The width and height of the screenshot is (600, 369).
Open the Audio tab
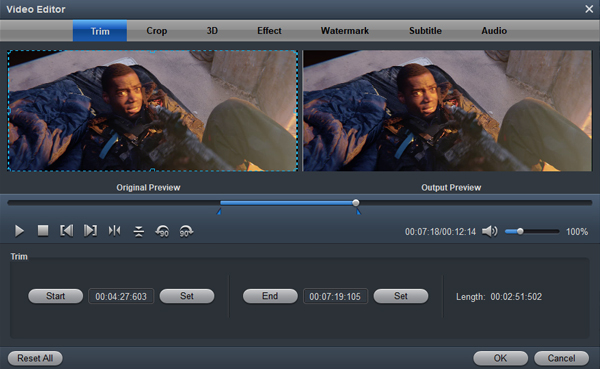[x=494, y=31]
